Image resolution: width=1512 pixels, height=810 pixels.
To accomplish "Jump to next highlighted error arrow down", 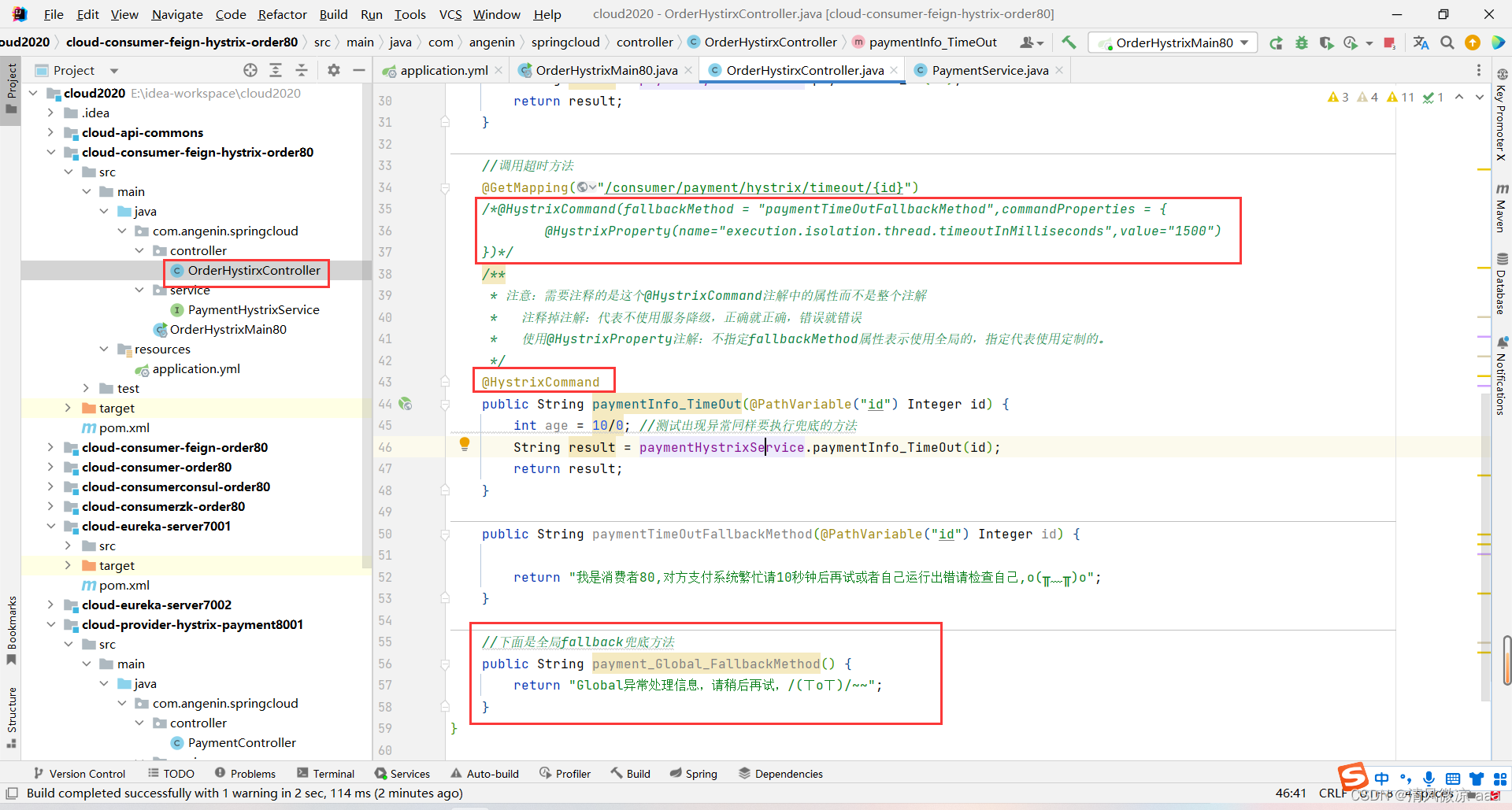I will pos(1479,97).
